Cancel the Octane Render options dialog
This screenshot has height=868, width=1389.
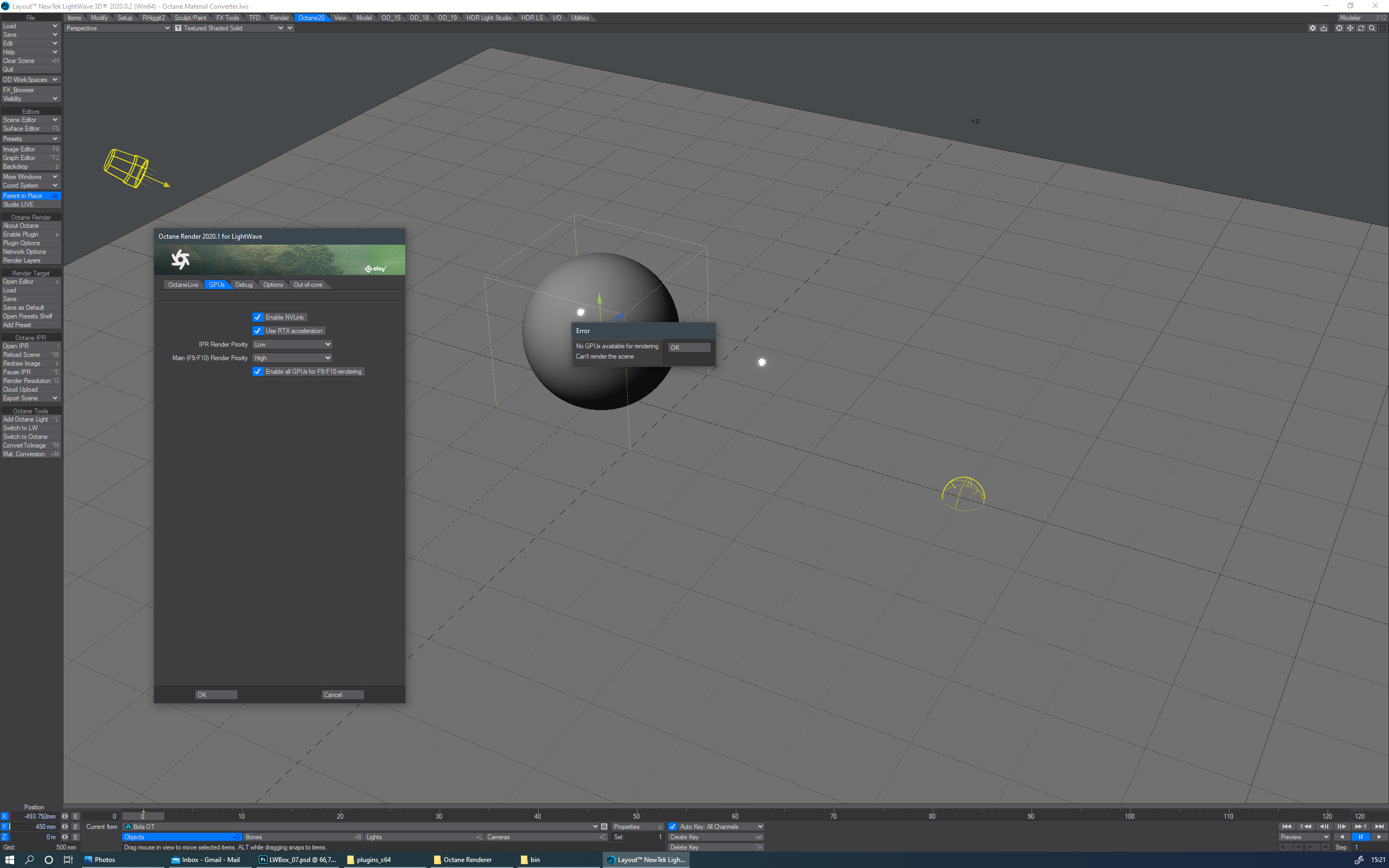(342, 694)
